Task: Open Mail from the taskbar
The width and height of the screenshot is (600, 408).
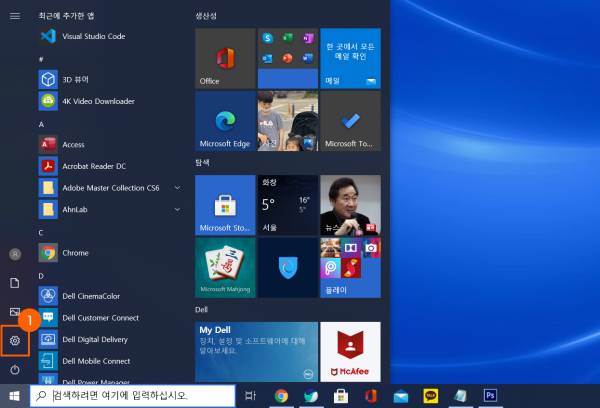Action: click(x=401, y=396)
